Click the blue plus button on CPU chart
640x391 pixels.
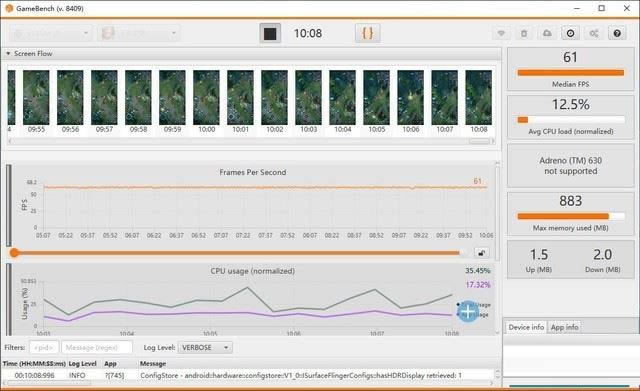click(x=468, y=312)
